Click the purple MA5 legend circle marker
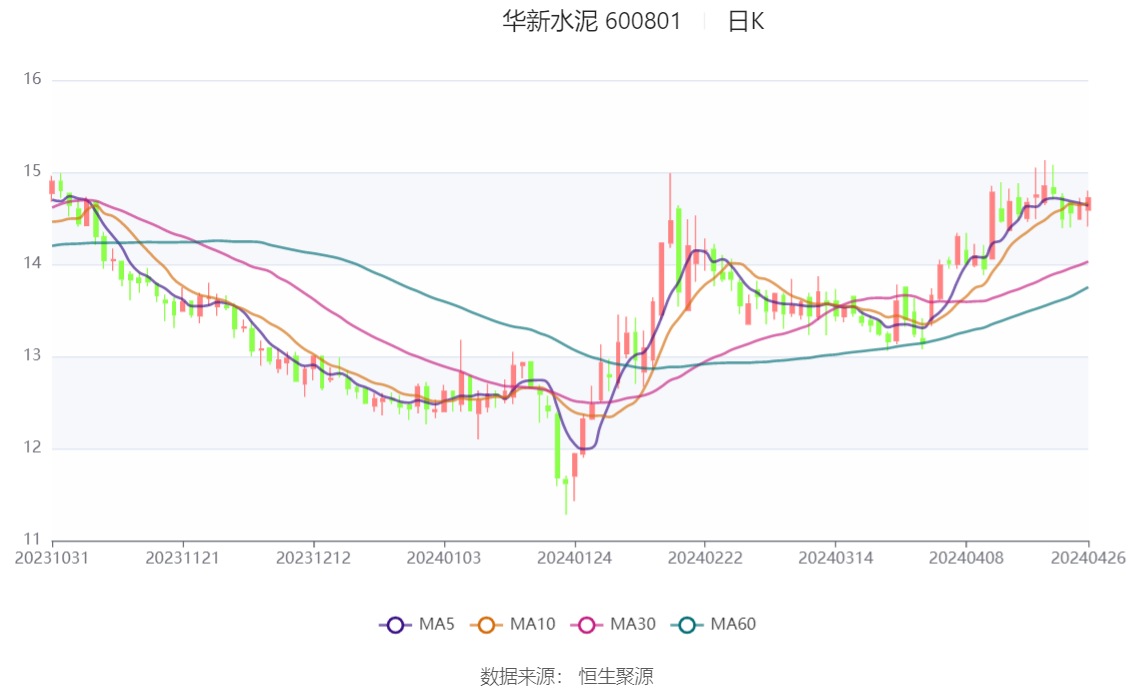Screen dimensions: 1134x689 [395, 625]
